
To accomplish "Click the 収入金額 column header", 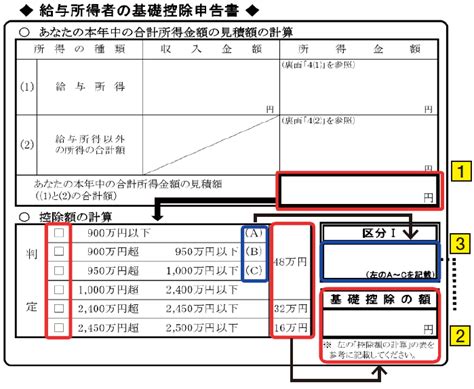I will point(211,49).
